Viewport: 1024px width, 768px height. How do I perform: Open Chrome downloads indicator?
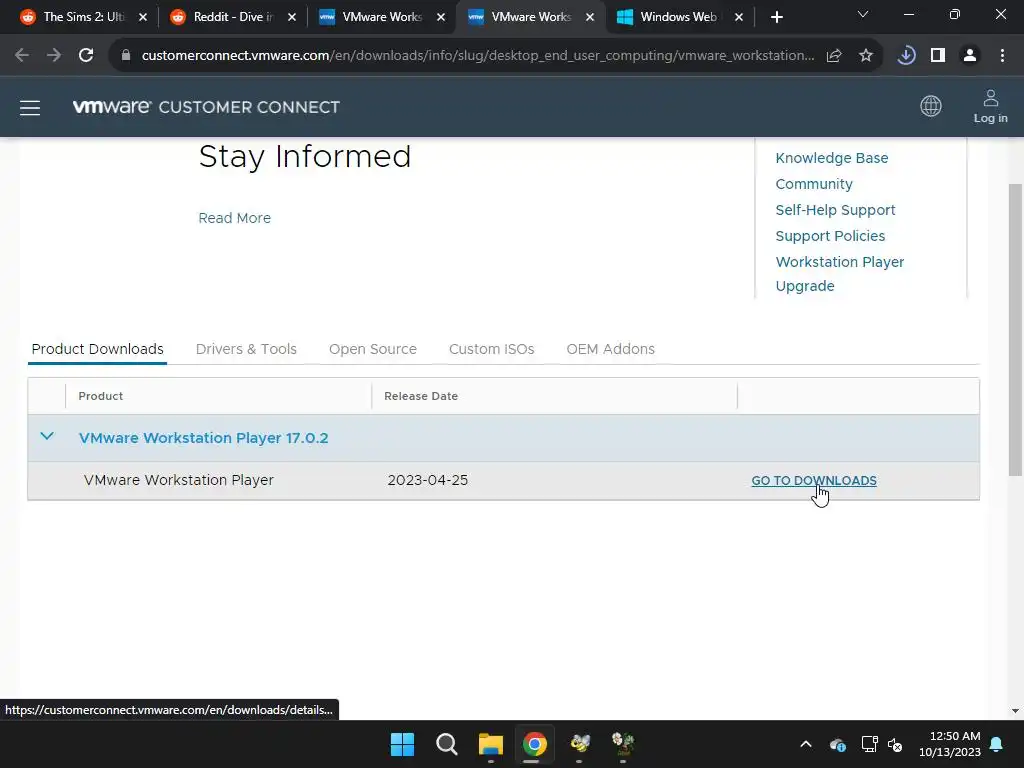coord(906,56)
